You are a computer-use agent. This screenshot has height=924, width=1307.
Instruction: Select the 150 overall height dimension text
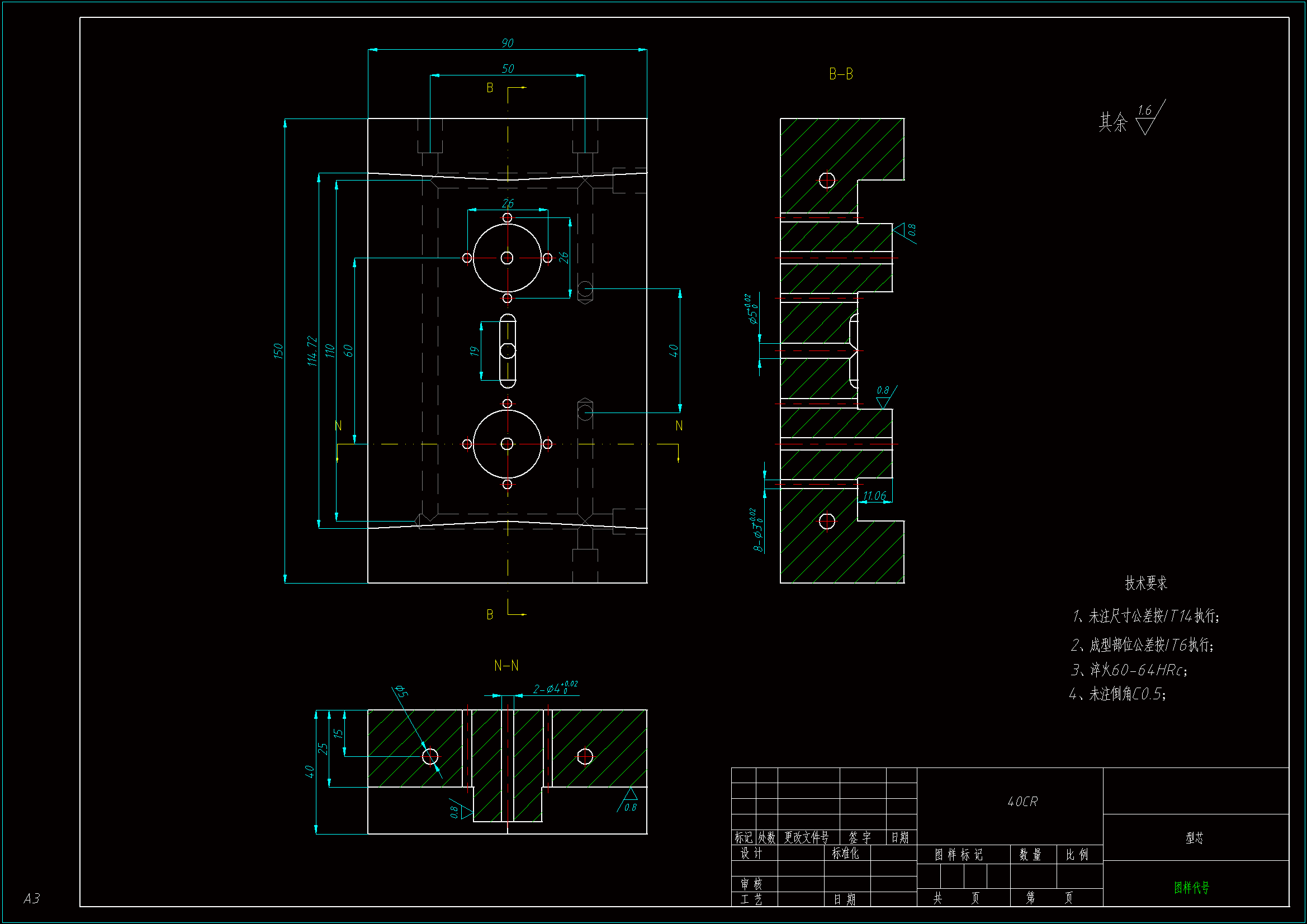[278, 350]
